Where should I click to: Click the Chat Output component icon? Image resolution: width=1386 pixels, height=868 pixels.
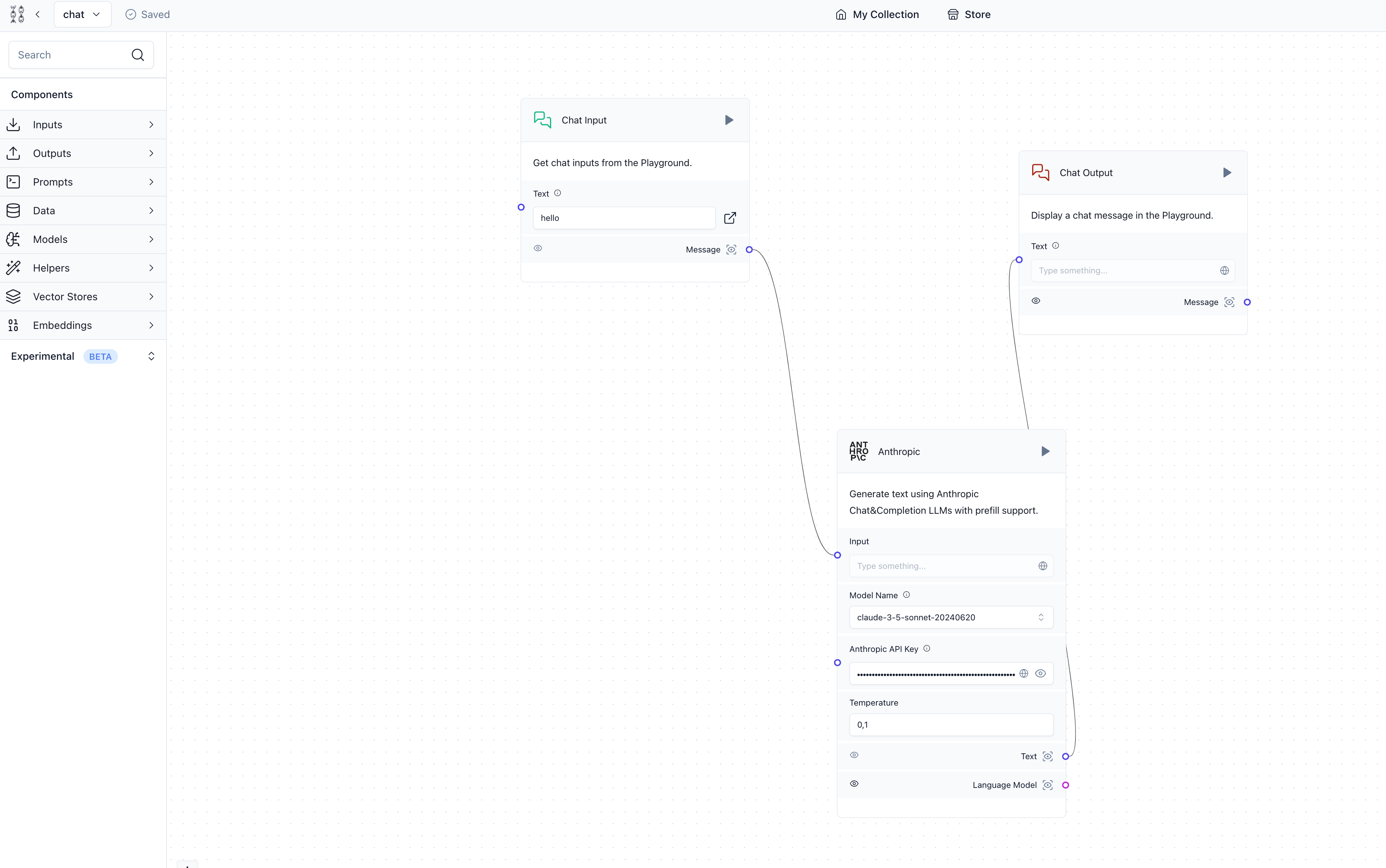[x=1040, y=172]
